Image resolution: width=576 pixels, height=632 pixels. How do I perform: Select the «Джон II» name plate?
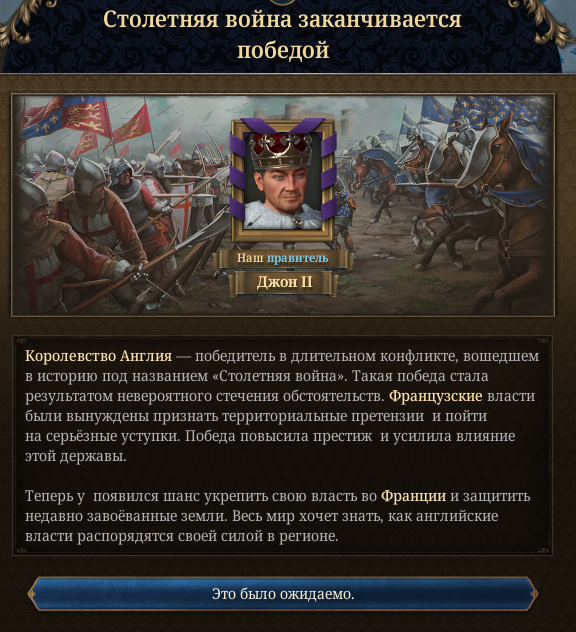pos(284,282)
